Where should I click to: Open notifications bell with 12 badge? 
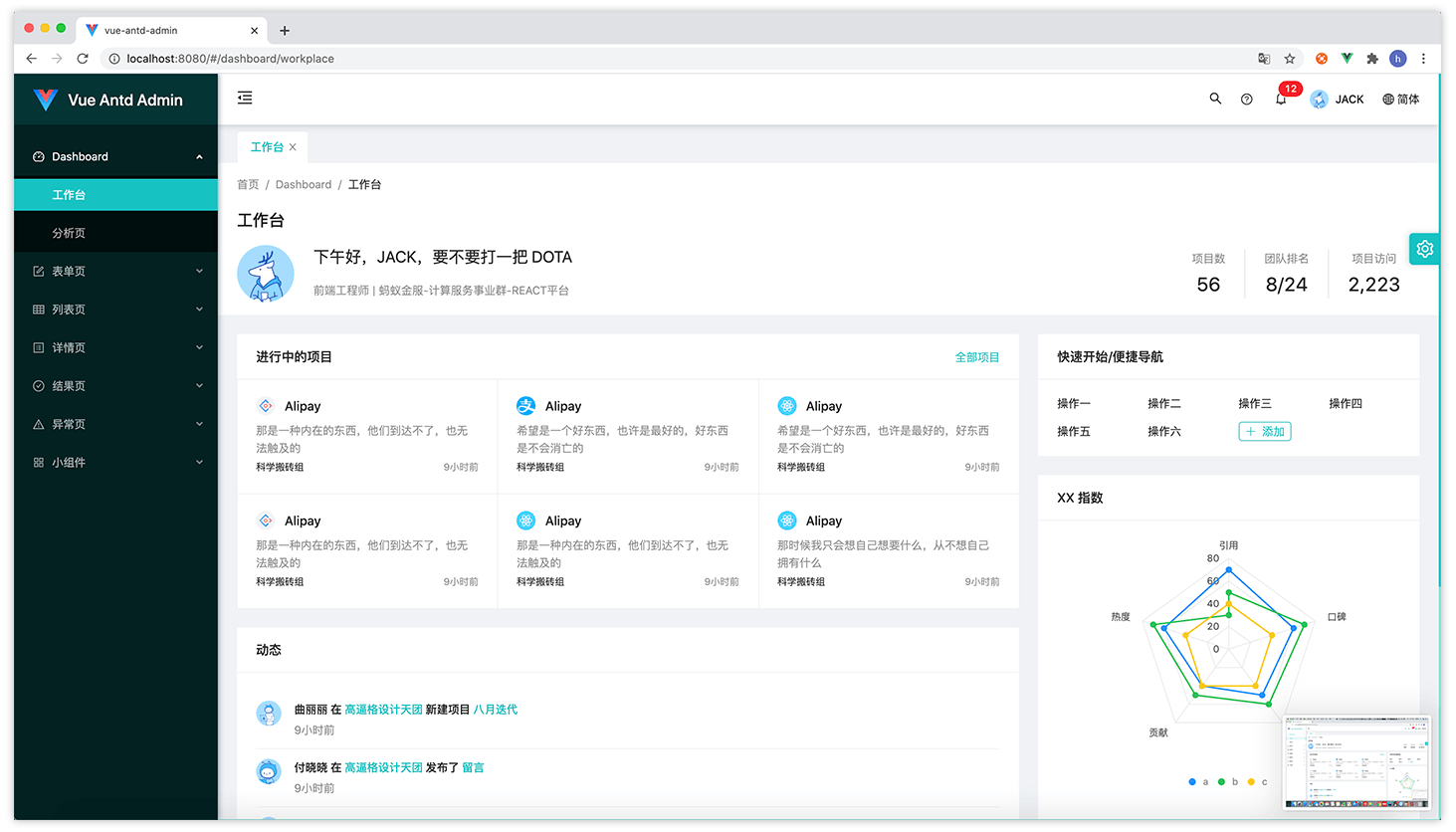tap(1281, 99)
